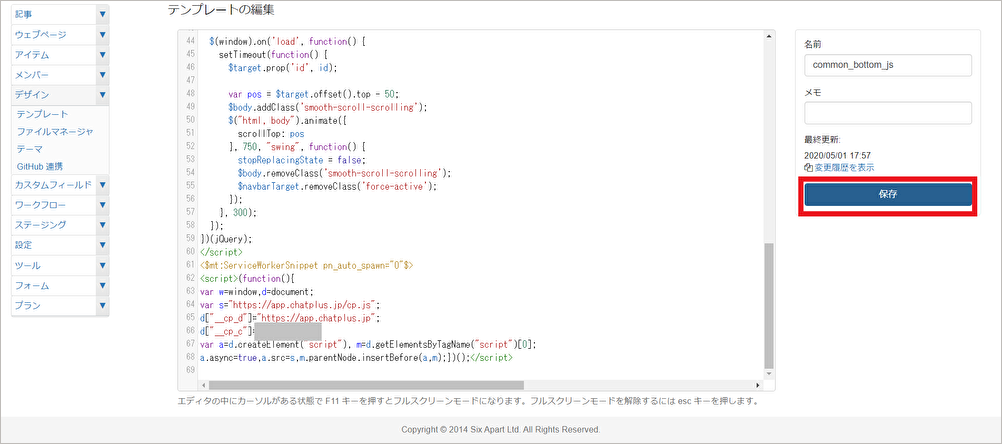Expand the カスタムフィールド menu arrow

pyautogui.click(x=102, y=185)
